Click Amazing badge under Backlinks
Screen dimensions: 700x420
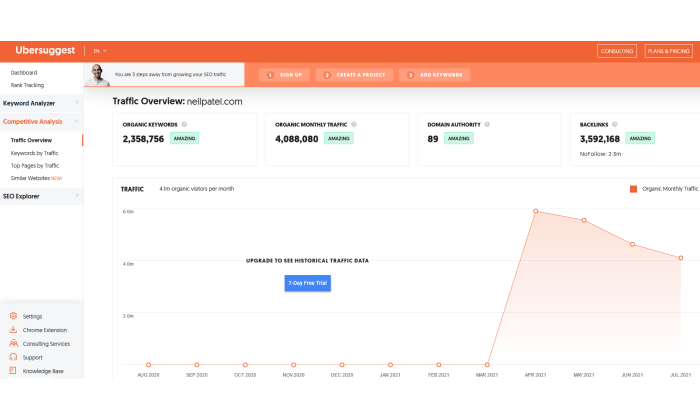(640, 138)
